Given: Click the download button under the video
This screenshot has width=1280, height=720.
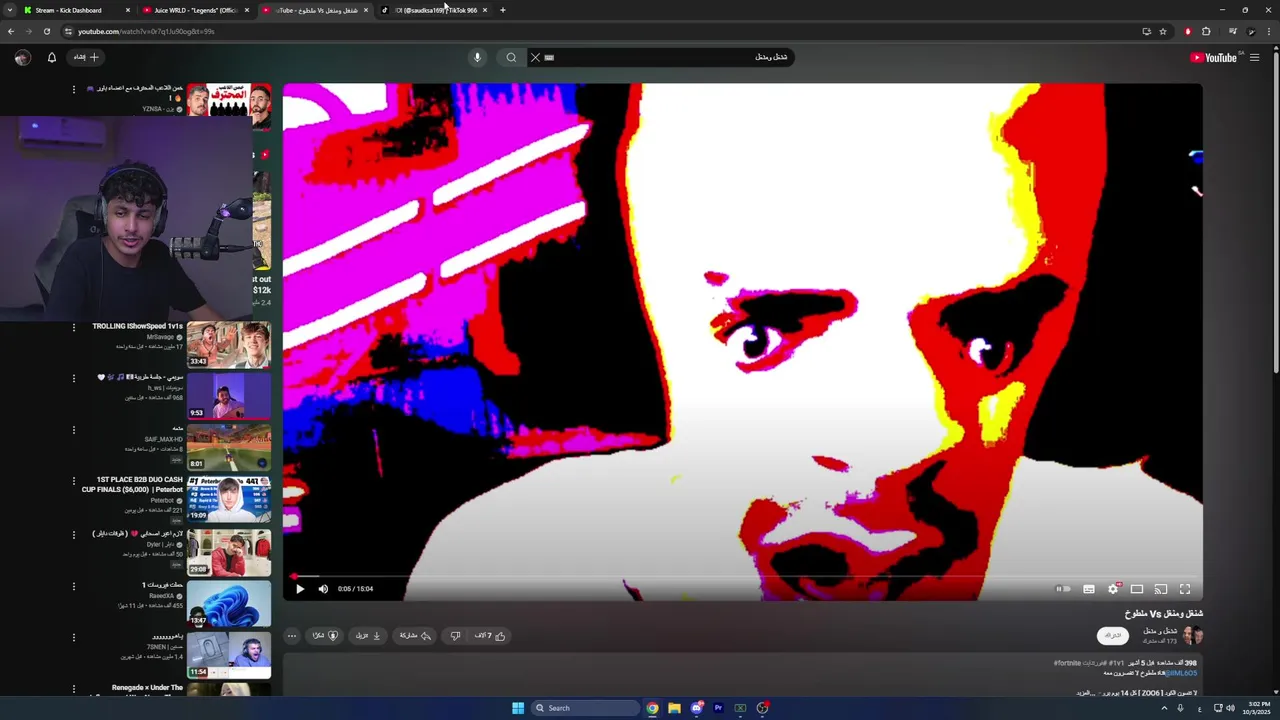Looking at the screenshot, I should tap(369, 636).
